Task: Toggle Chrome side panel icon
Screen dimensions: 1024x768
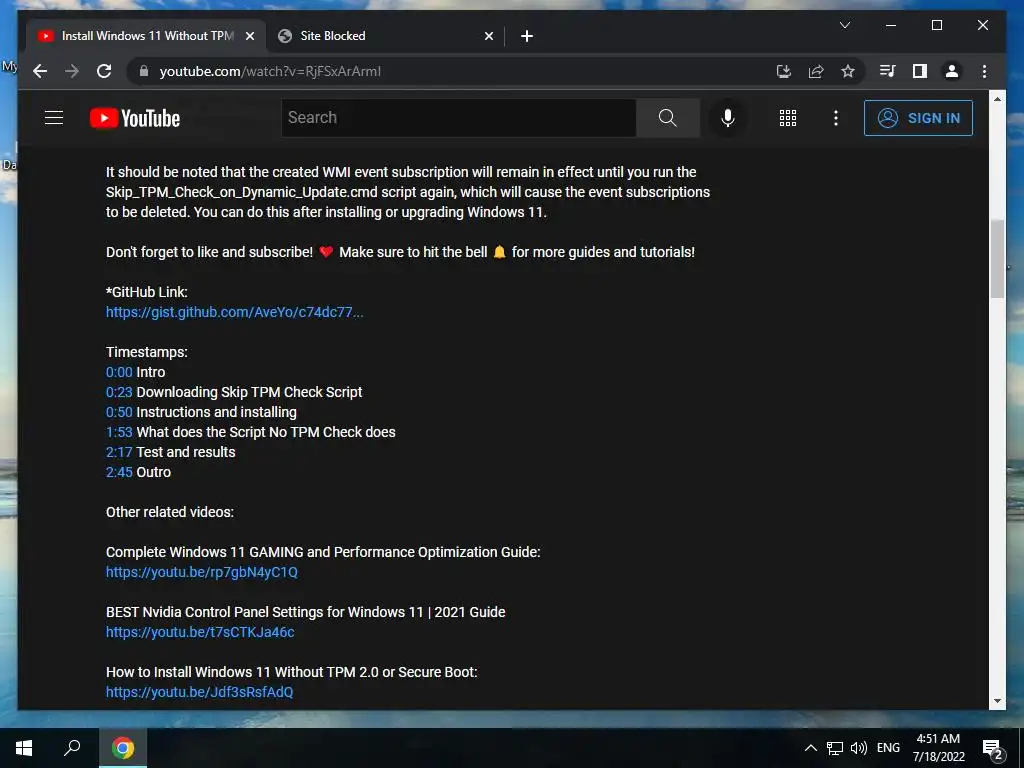Action: 920,71
